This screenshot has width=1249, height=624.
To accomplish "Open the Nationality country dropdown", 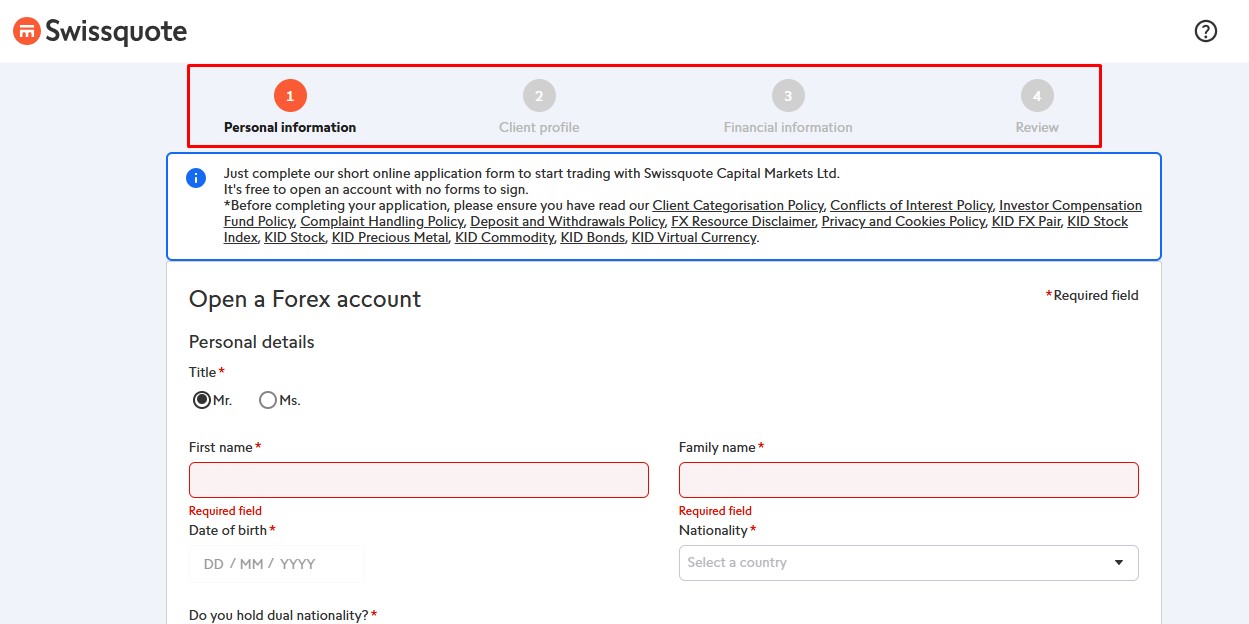I will point(908,563).
